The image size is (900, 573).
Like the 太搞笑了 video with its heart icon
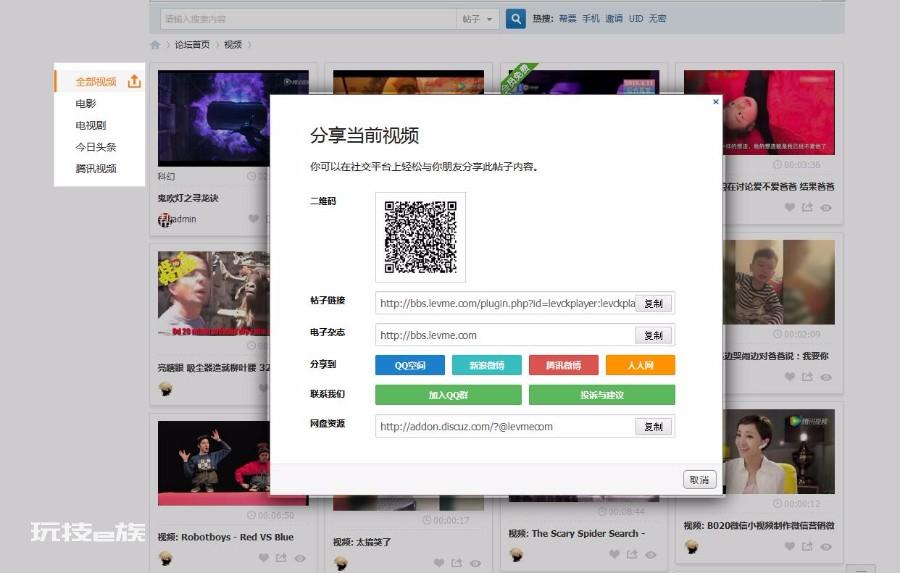pyautogui.click(x=439, y=563)
